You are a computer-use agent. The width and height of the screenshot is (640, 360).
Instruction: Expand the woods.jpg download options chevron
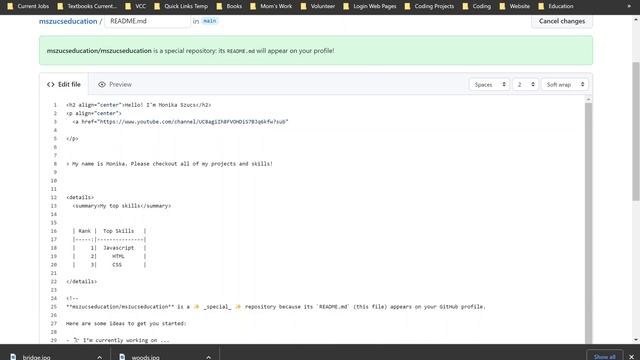[x=209, y=357]
